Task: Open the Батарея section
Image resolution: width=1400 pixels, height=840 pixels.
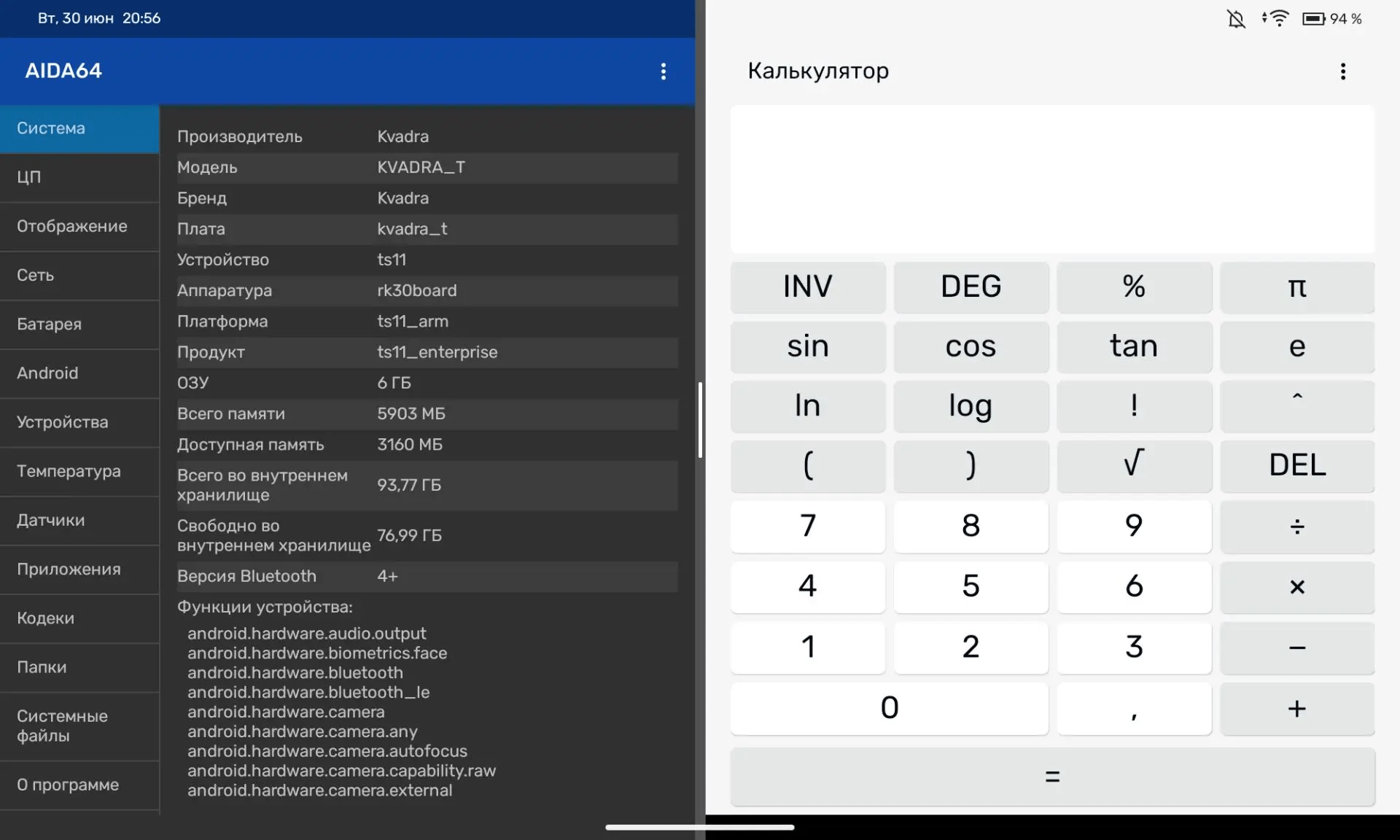Action: pos(79,324)
